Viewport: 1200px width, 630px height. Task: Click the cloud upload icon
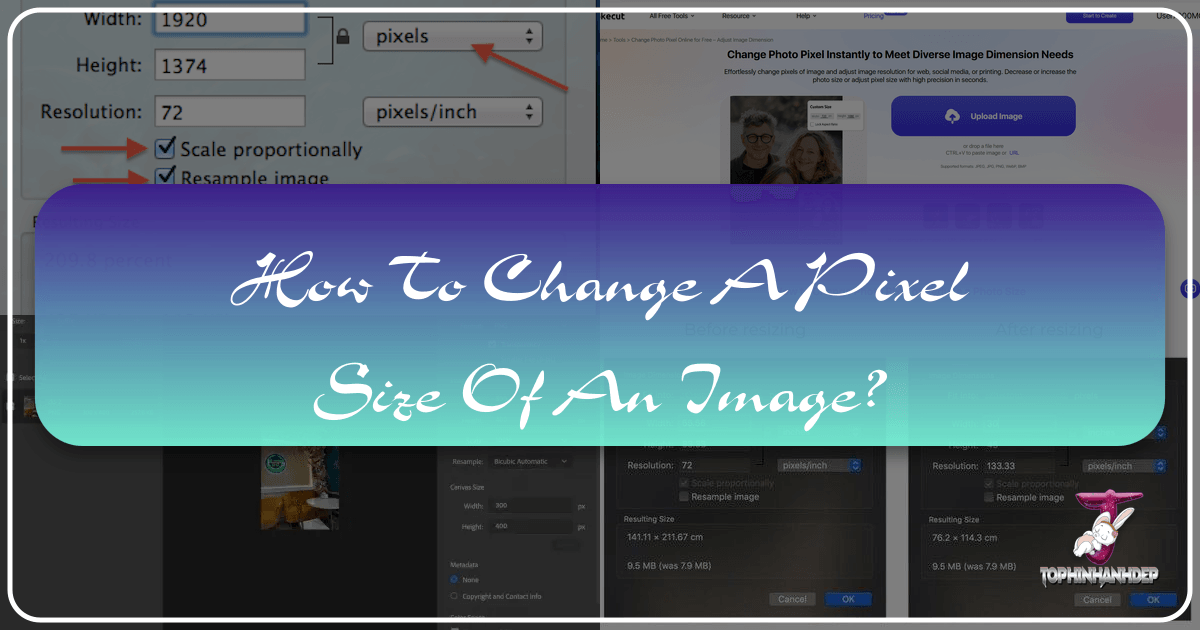pyautogui.click(x=952, y=116)
